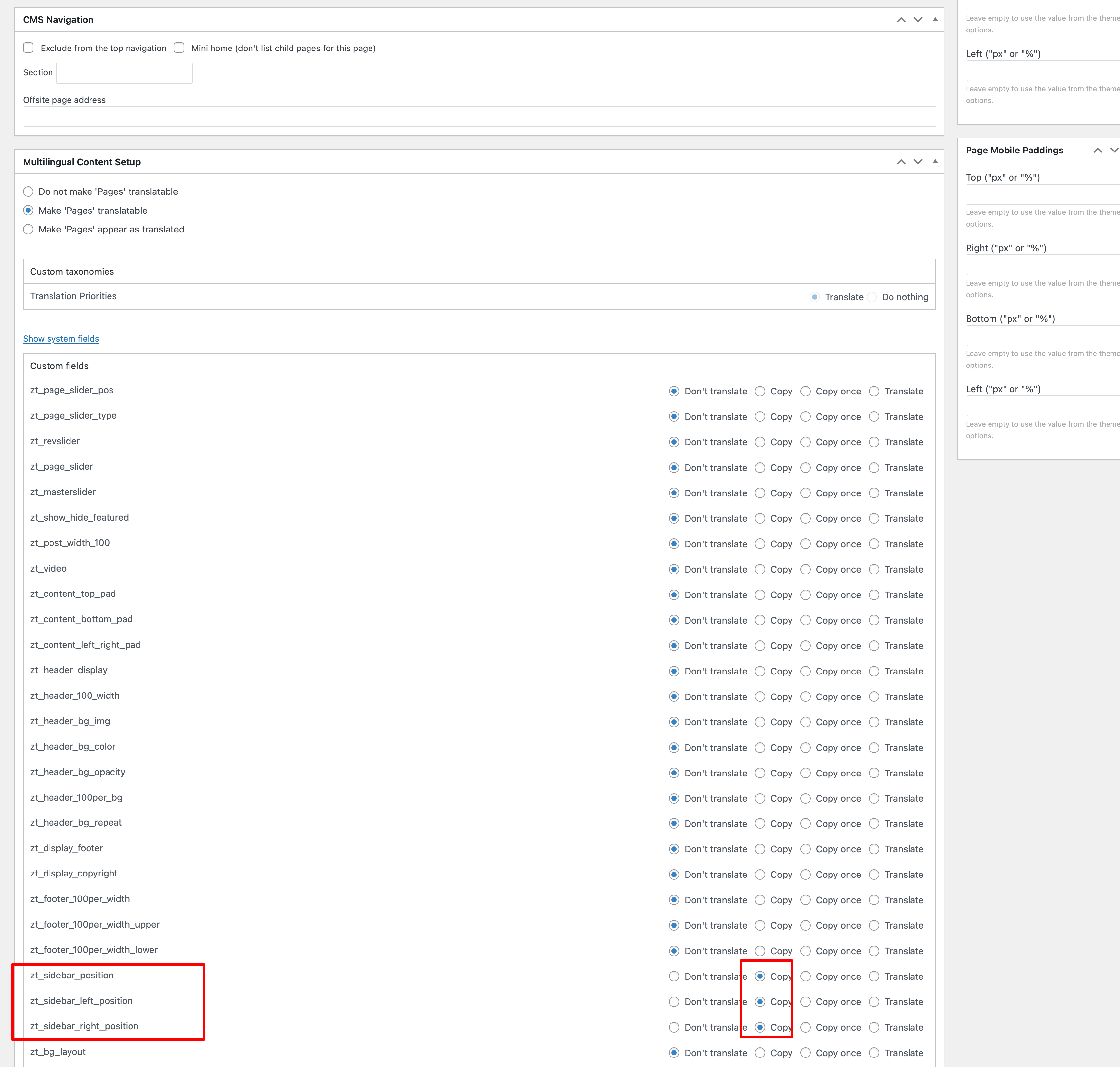Move Page Mobile Paddings panel up
Screen dimensions: 1120x1067
click(1098, 151)
